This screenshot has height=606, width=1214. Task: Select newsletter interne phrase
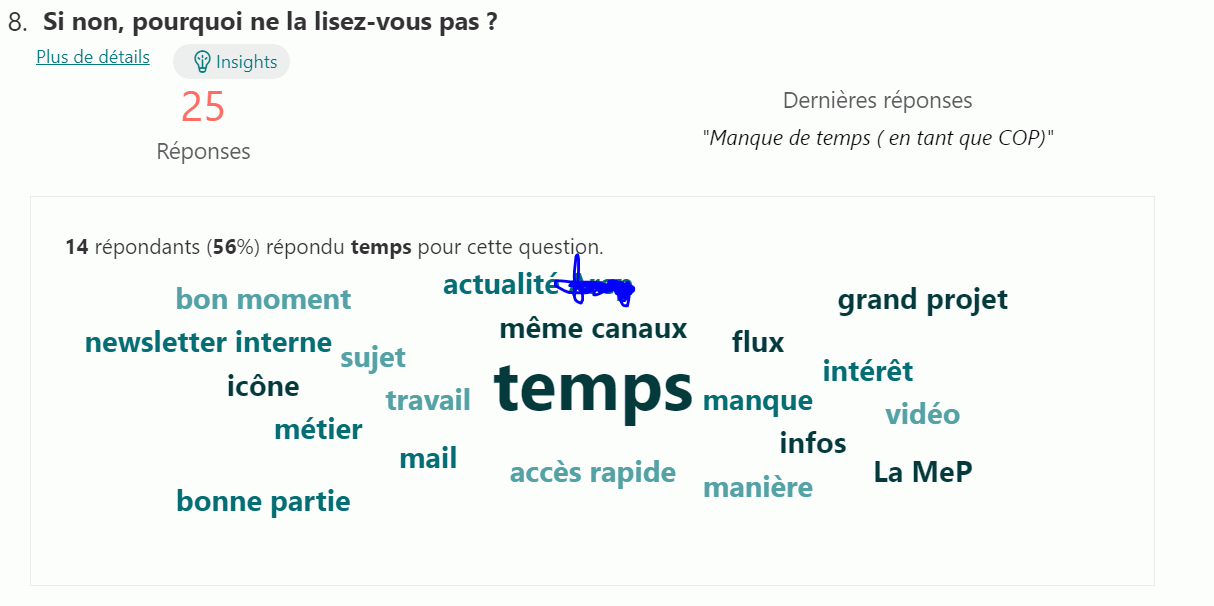208,342
